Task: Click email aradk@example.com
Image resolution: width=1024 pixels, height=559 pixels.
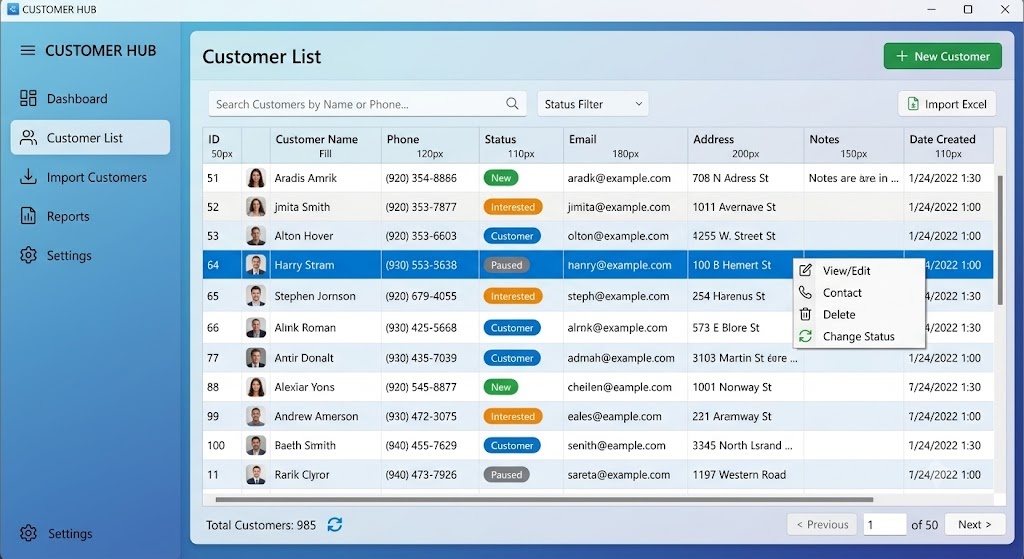Action: pos(619,178)
